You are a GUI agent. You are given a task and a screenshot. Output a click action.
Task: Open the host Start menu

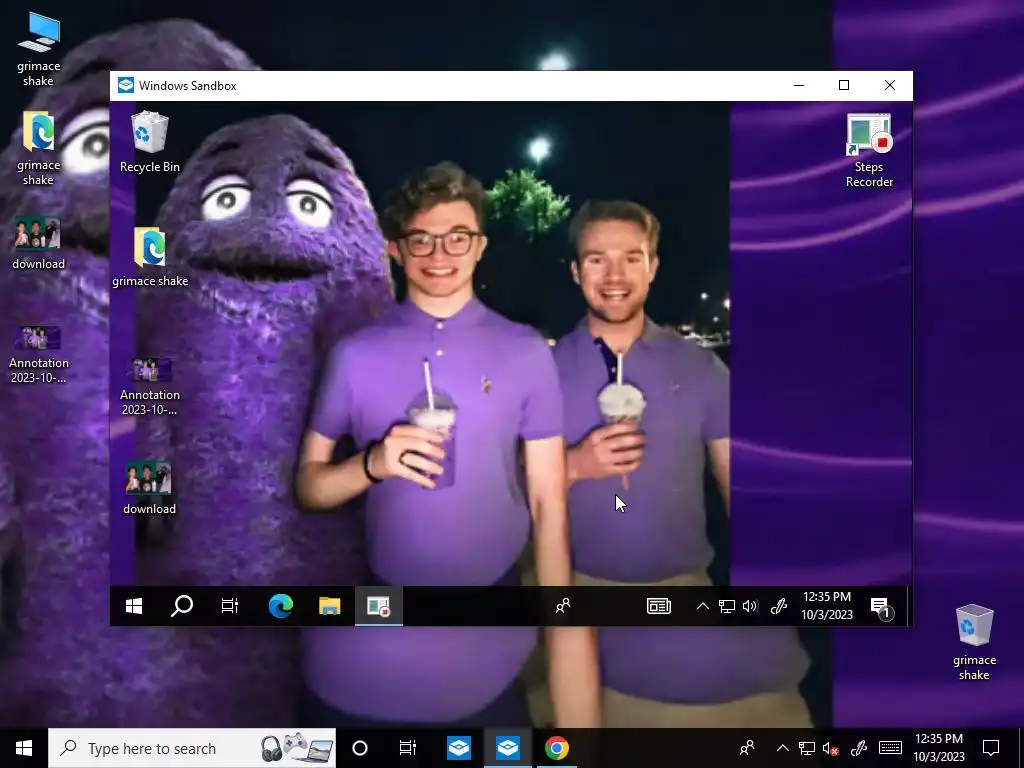[x=24, y=748]
